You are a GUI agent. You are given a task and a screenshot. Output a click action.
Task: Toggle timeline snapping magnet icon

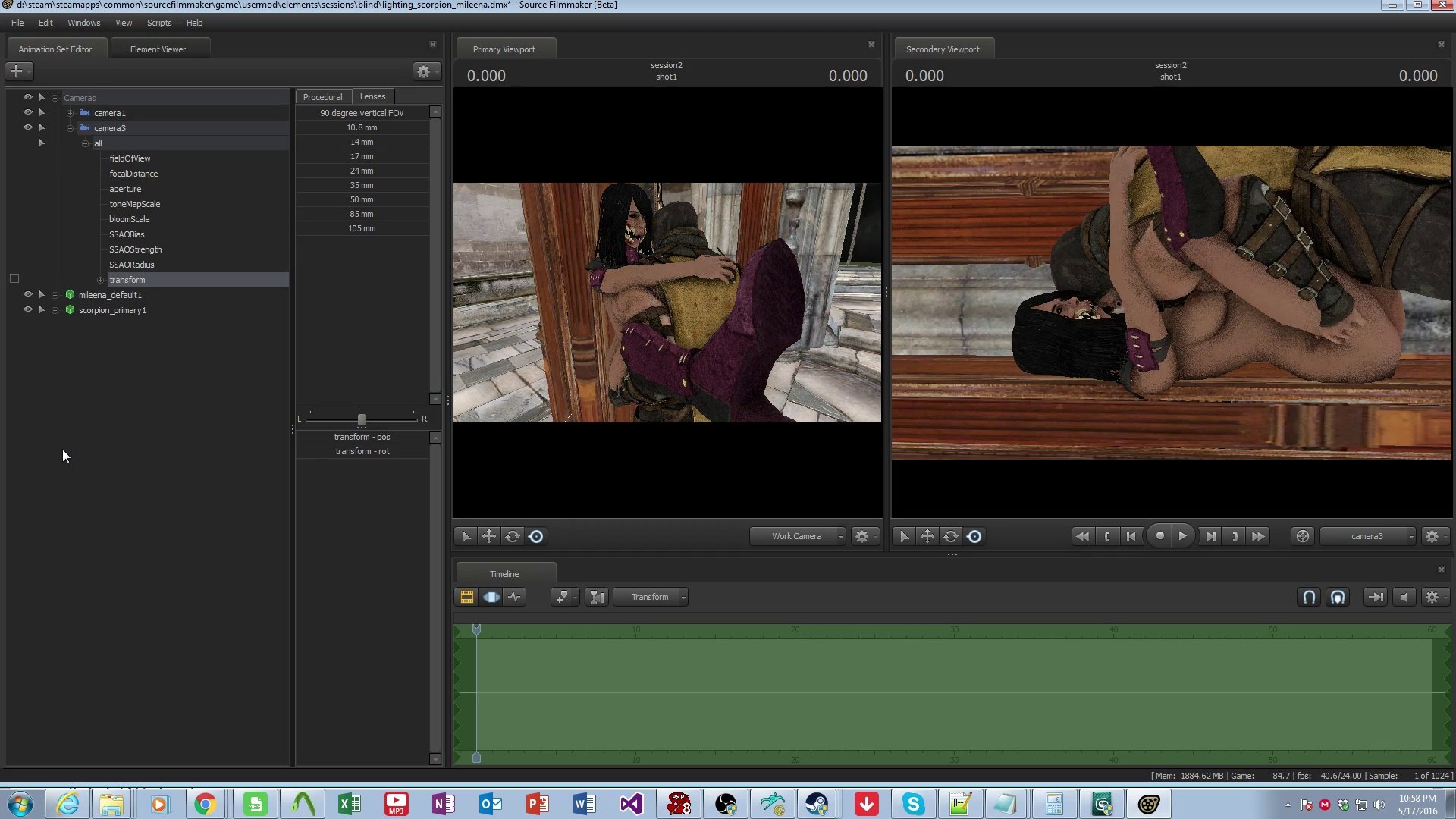1309,598
